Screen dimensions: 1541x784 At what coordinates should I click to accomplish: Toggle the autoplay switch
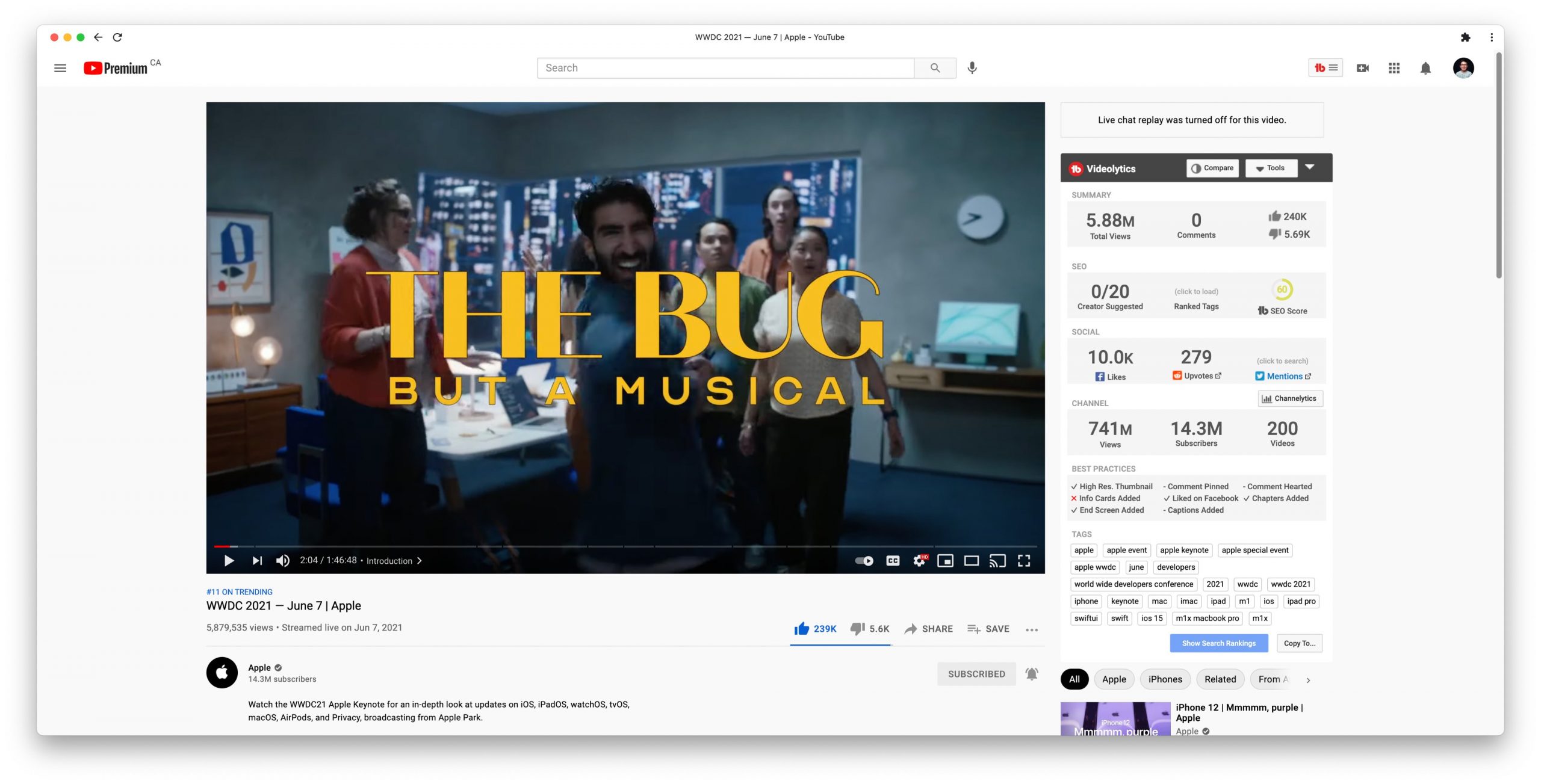pos(864,561)
